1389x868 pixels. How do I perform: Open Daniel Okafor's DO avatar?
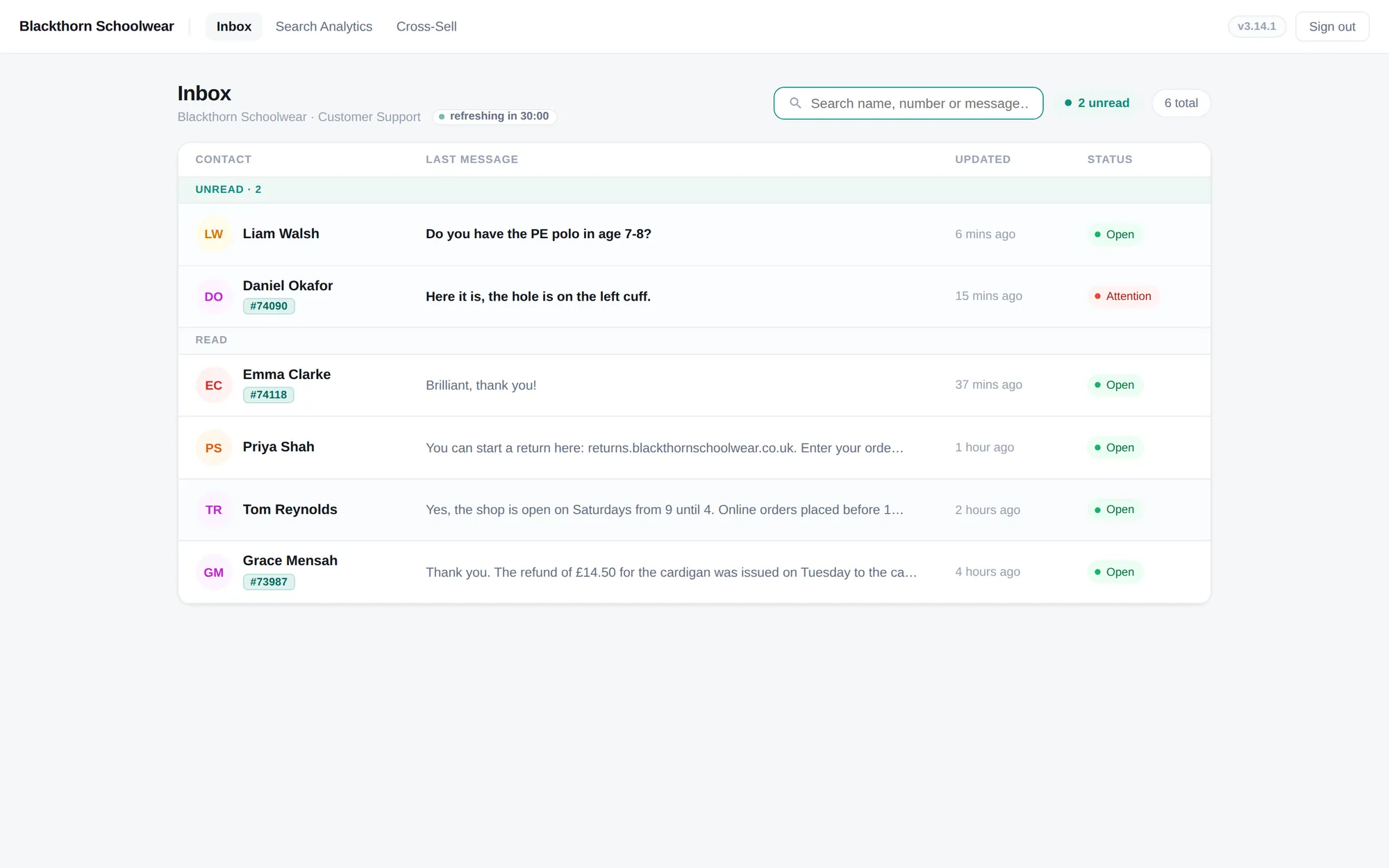(x=214, y=297)
